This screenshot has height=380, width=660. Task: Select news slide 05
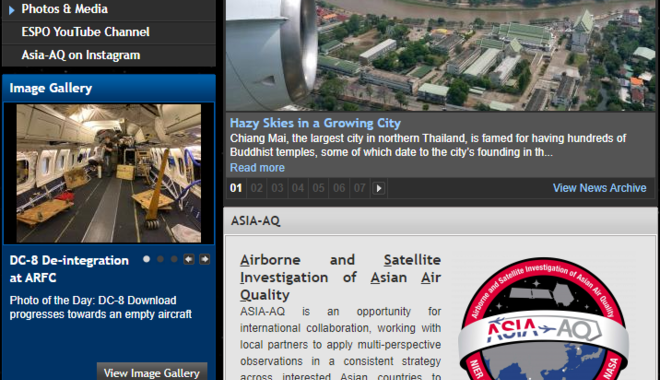[x=319, y=188]
